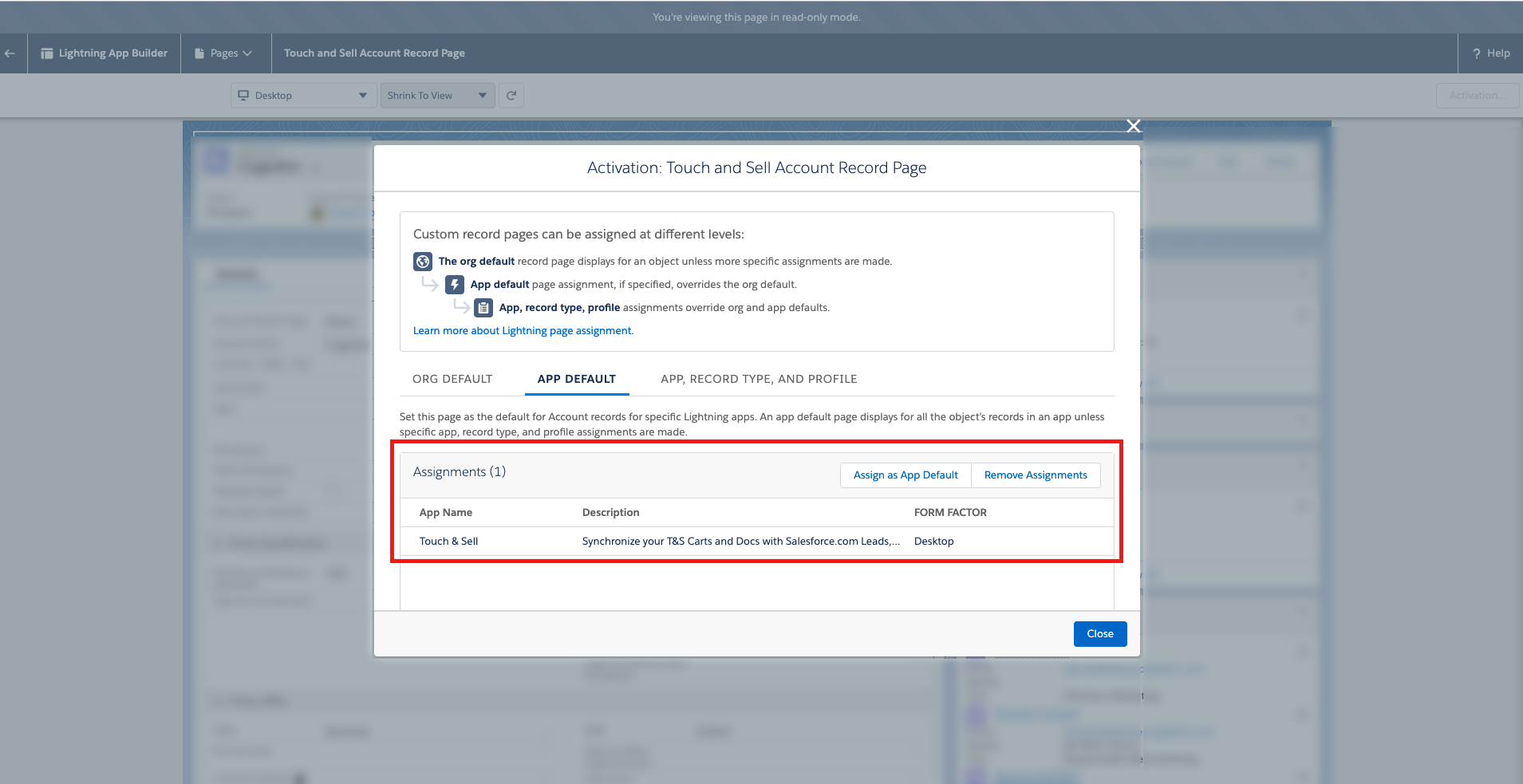Close the dialog with the X icon
The height and width of the screenshot is (784, 1523).
click(1134, 126)
